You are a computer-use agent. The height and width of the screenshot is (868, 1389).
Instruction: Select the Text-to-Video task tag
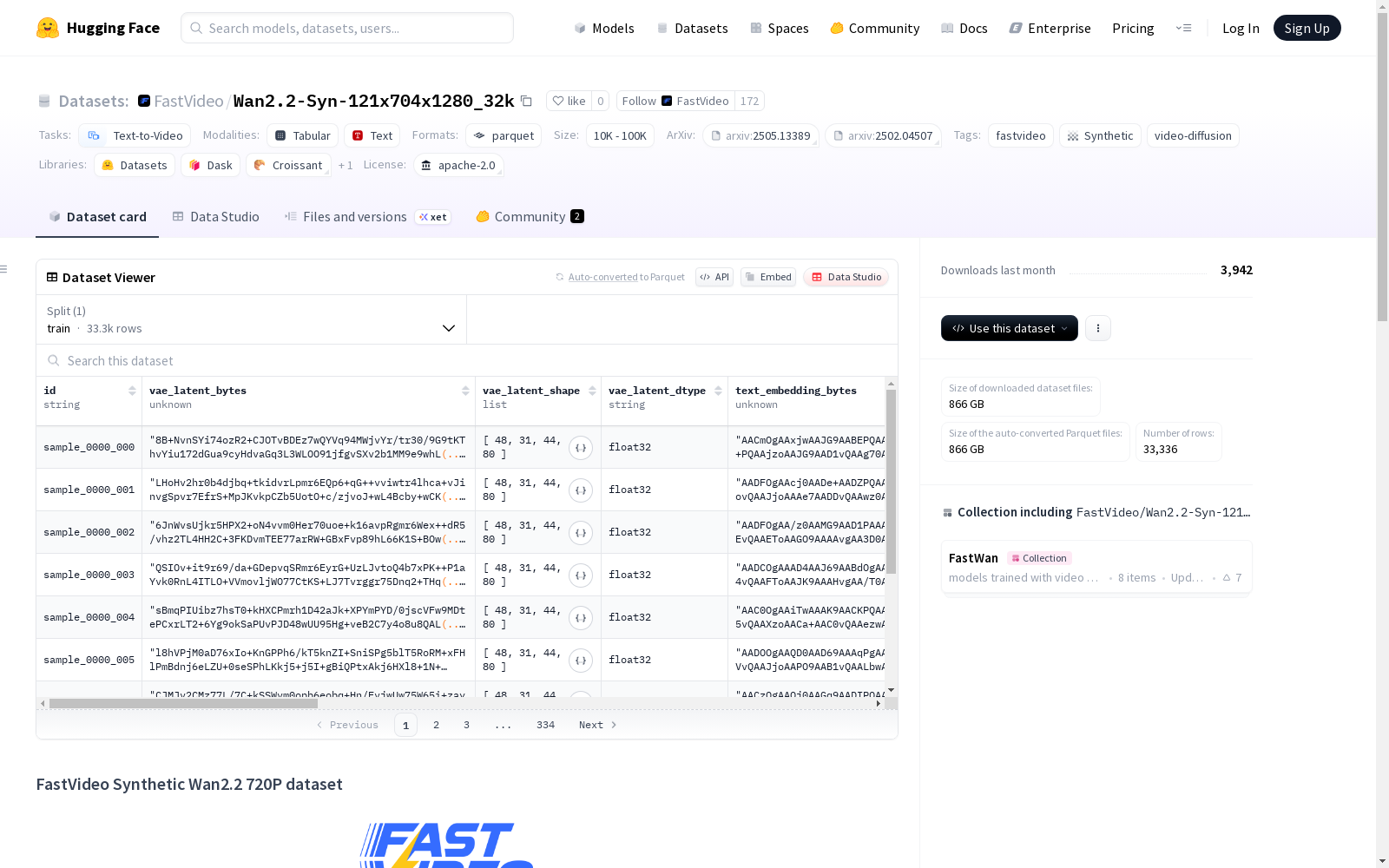coord(135,135)
